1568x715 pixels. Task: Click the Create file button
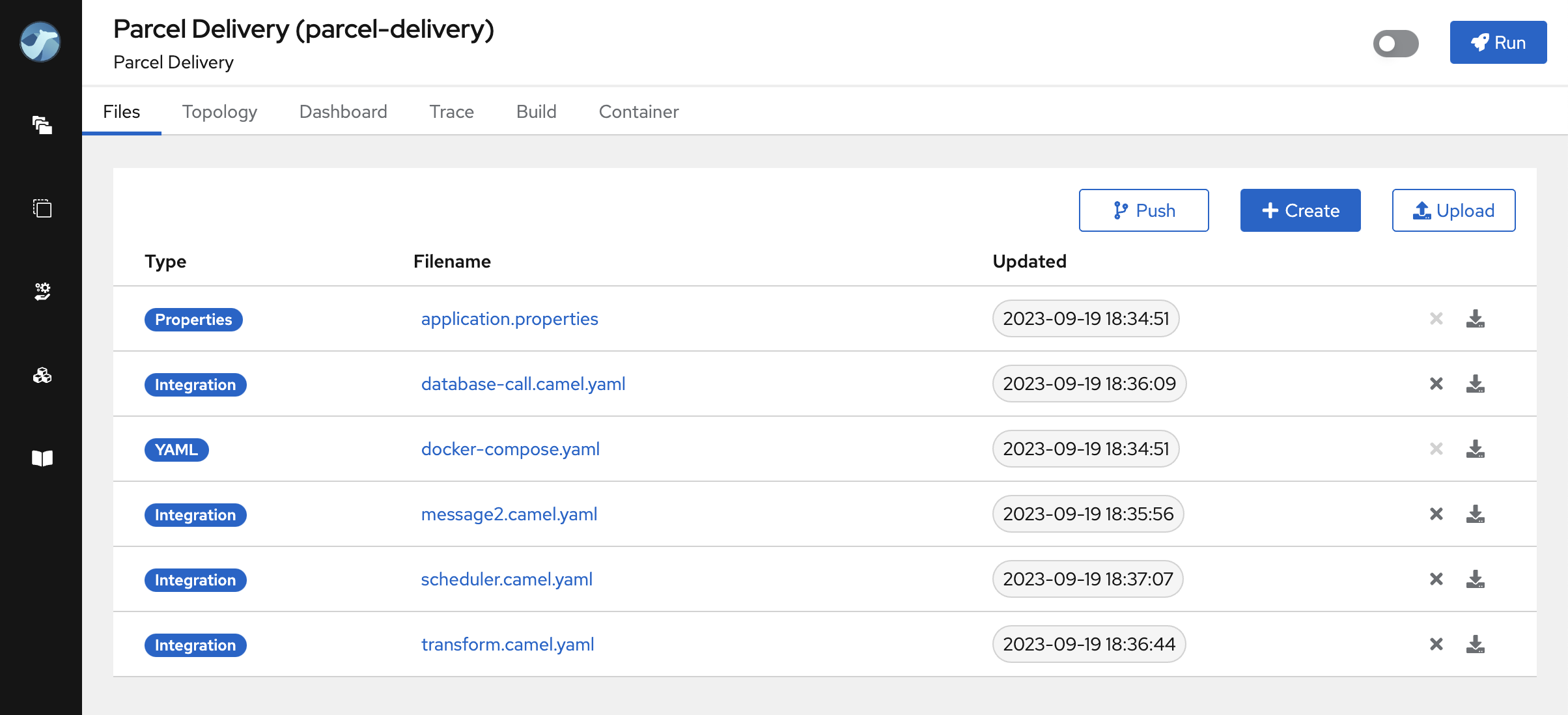(x=1300, y=210)
